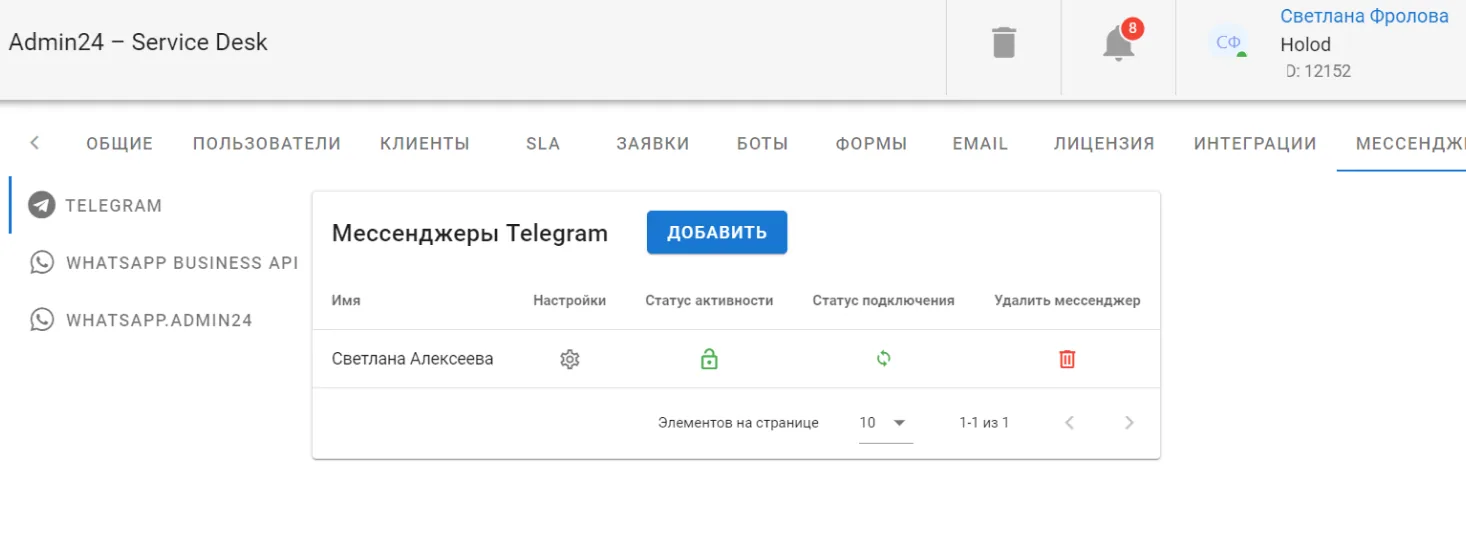
Task: Open the trash bin in header
Action: (x=1003, y=43)
